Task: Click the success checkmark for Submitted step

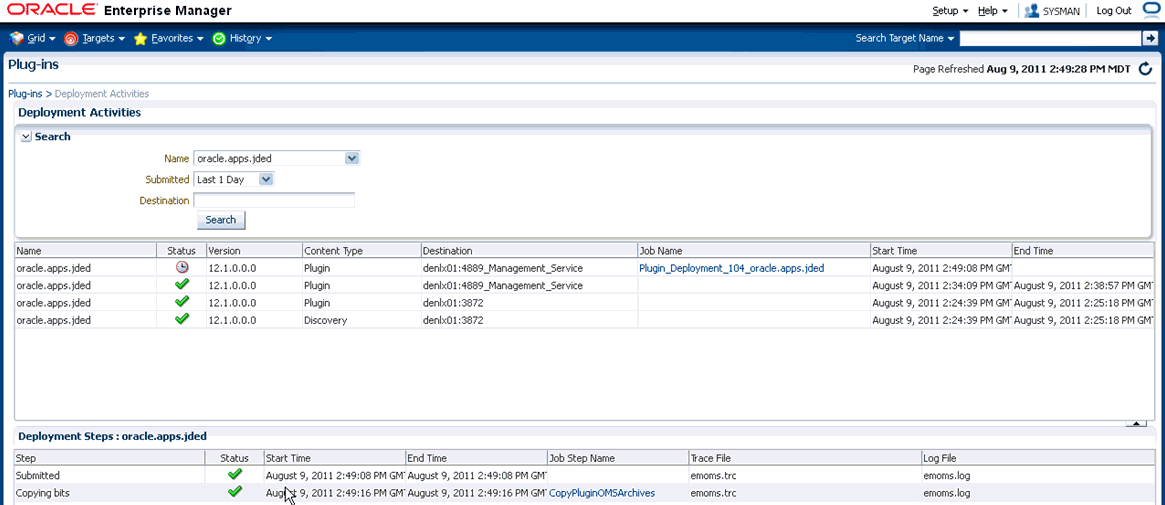Action: [235, 473]
